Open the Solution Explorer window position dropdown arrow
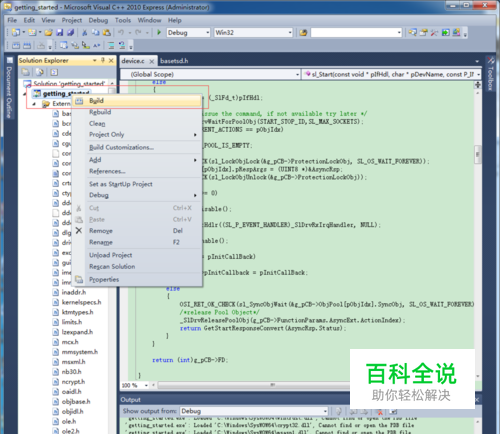This screenshot has width=500, height=434. pyautogui.click(x=95, y=60)
